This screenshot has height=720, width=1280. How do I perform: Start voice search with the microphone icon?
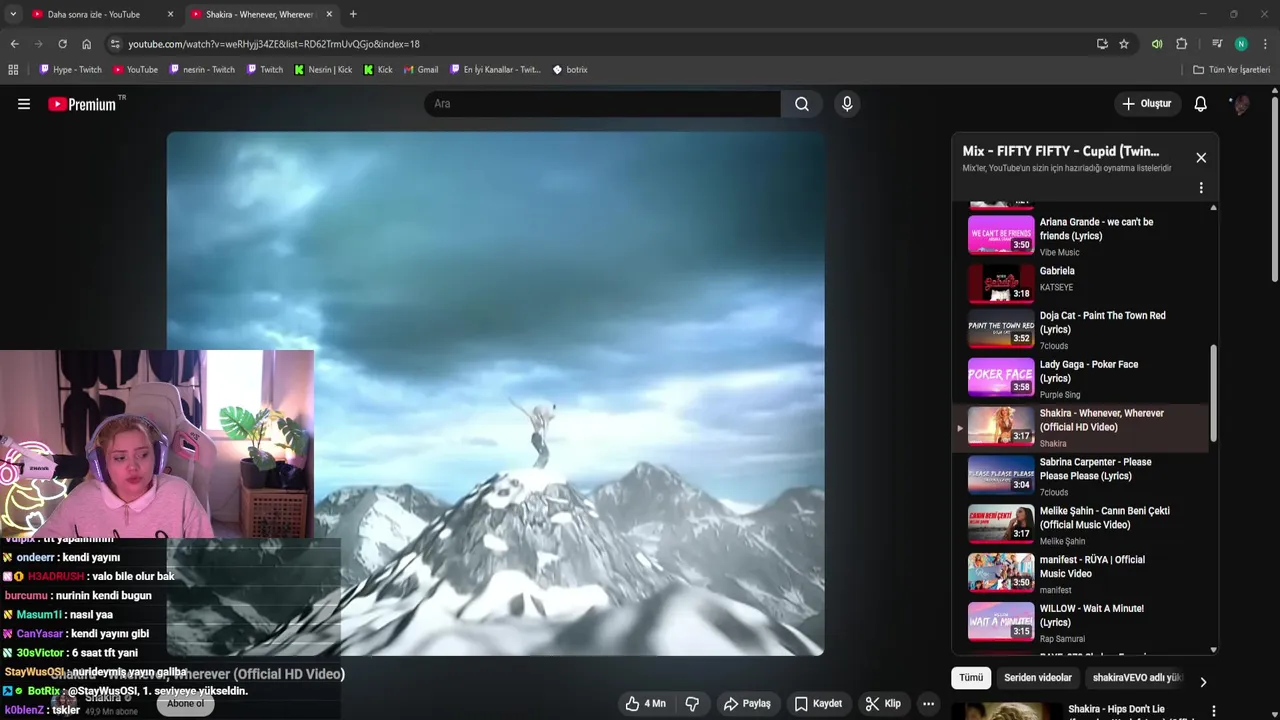847,104
